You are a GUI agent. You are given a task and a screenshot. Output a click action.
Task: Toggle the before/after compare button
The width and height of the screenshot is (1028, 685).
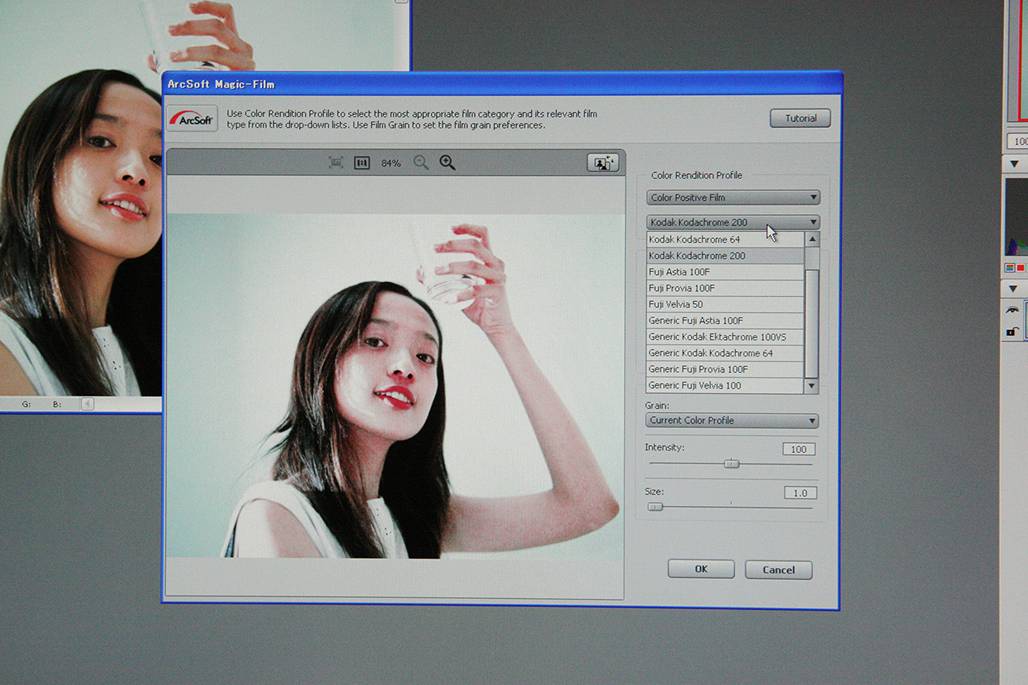point(603,163)
